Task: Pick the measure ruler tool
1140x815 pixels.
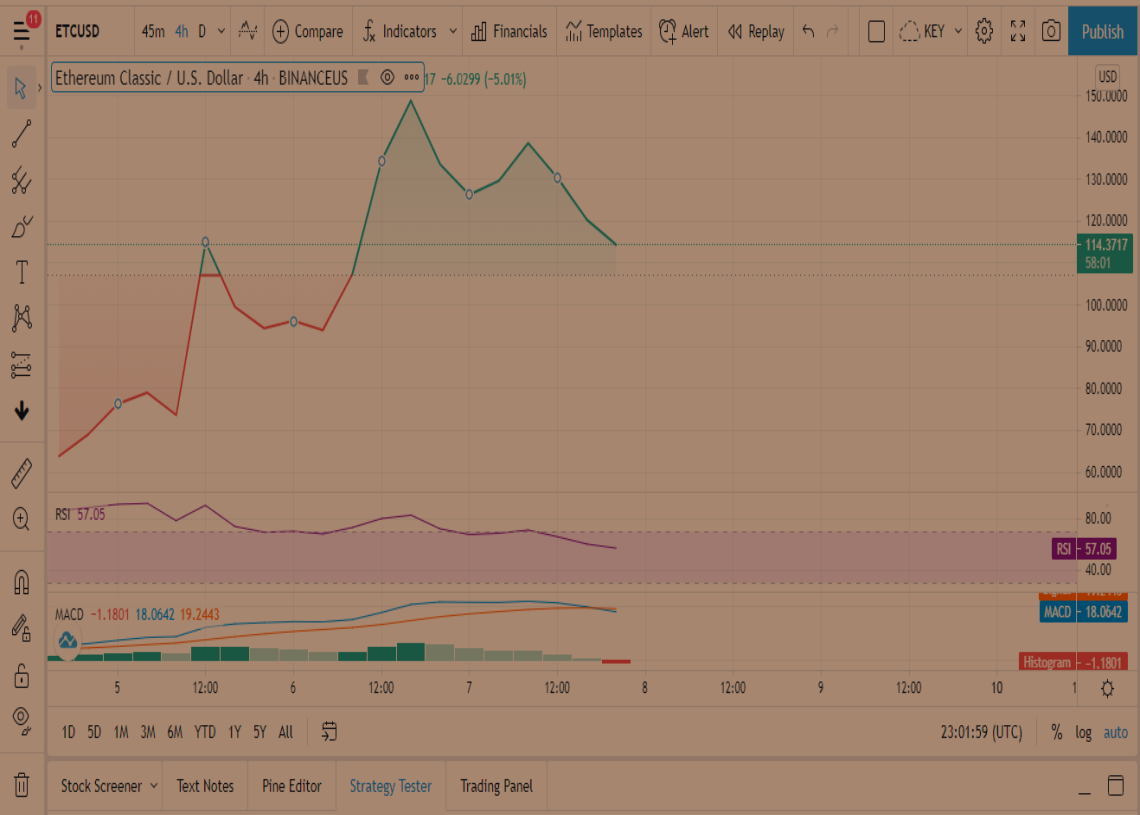Action: coord(22,474)
